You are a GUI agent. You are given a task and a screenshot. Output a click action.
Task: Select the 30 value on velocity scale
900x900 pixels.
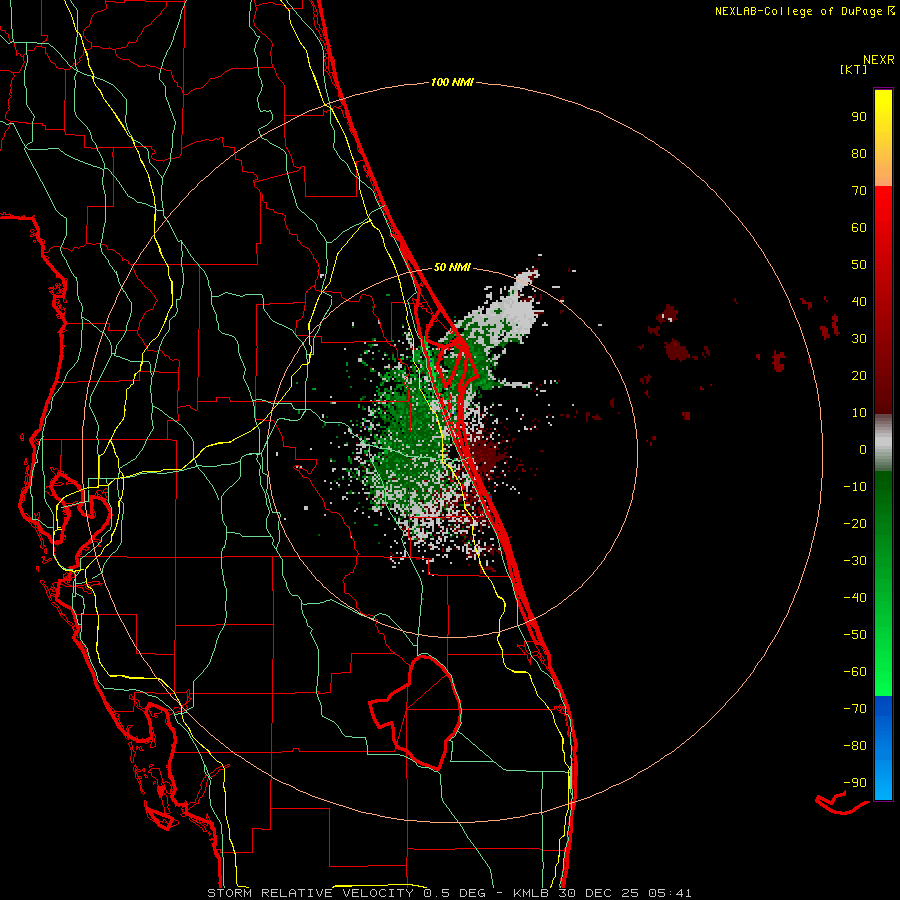pyautogui.click(x=859, y=339)
